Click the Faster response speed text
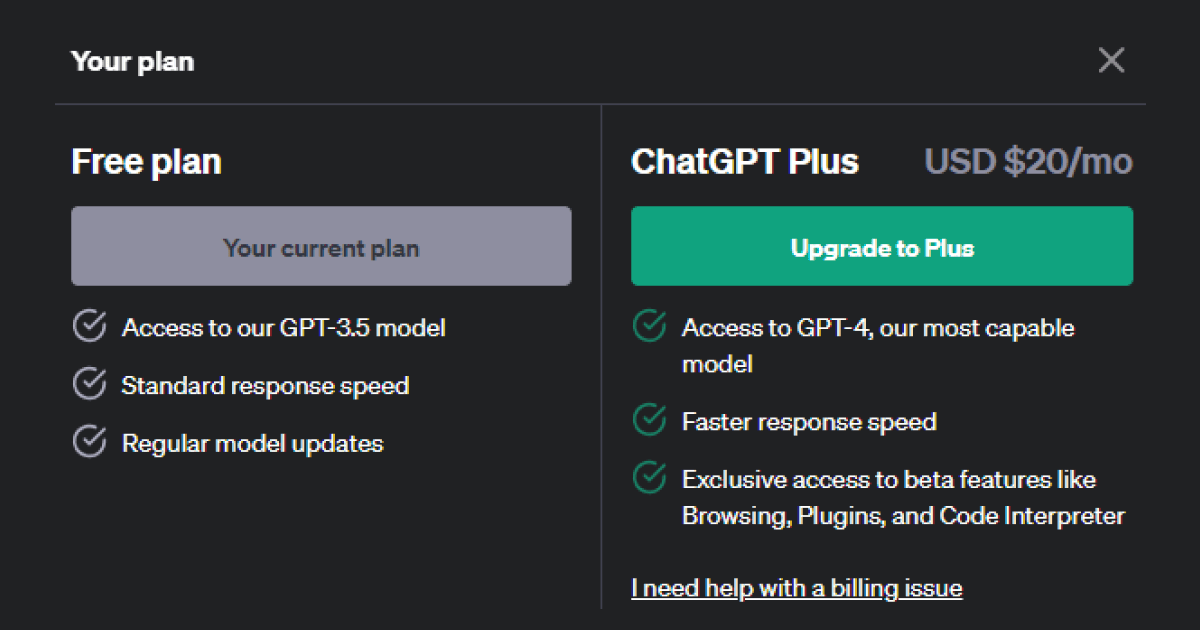This screenshot has height=630, width=1200. tap(808, 422)
